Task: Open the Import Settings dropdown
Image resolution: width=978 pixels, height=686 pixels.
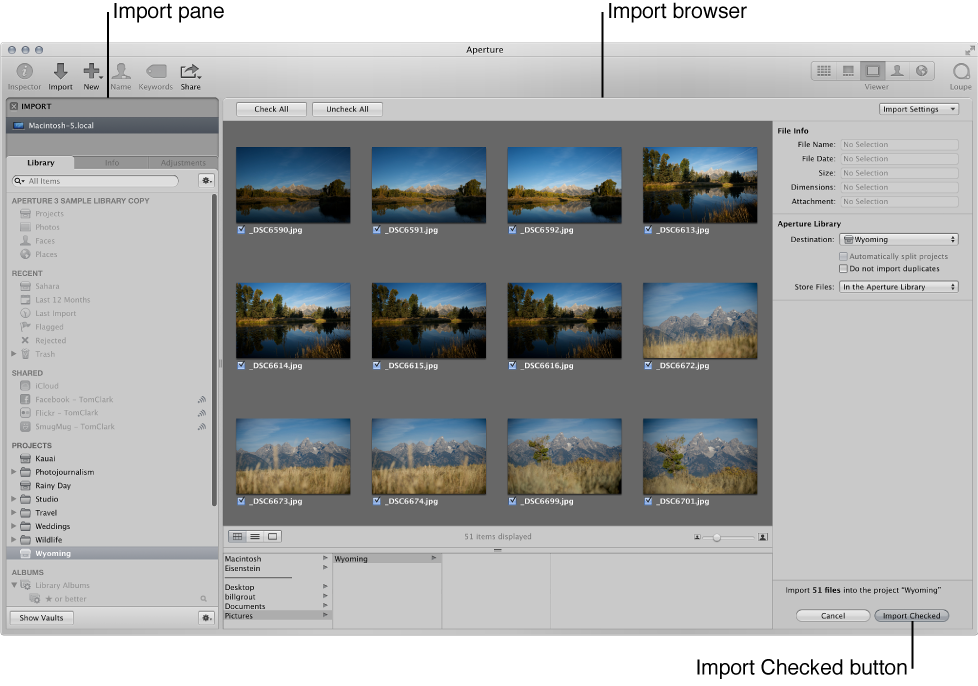Action: coord(918,109)
